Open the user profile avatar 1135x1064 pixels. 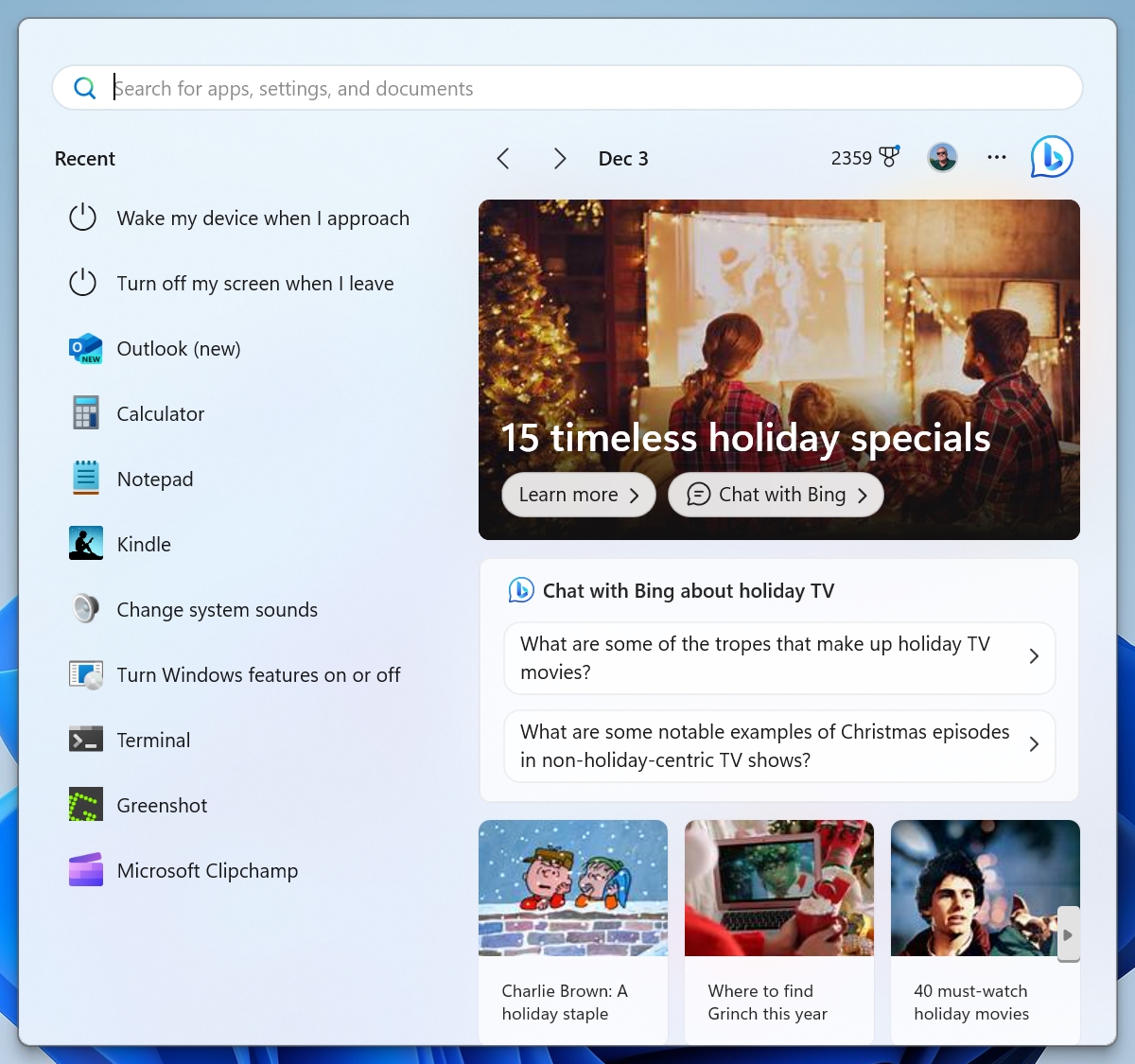(942, 158)
